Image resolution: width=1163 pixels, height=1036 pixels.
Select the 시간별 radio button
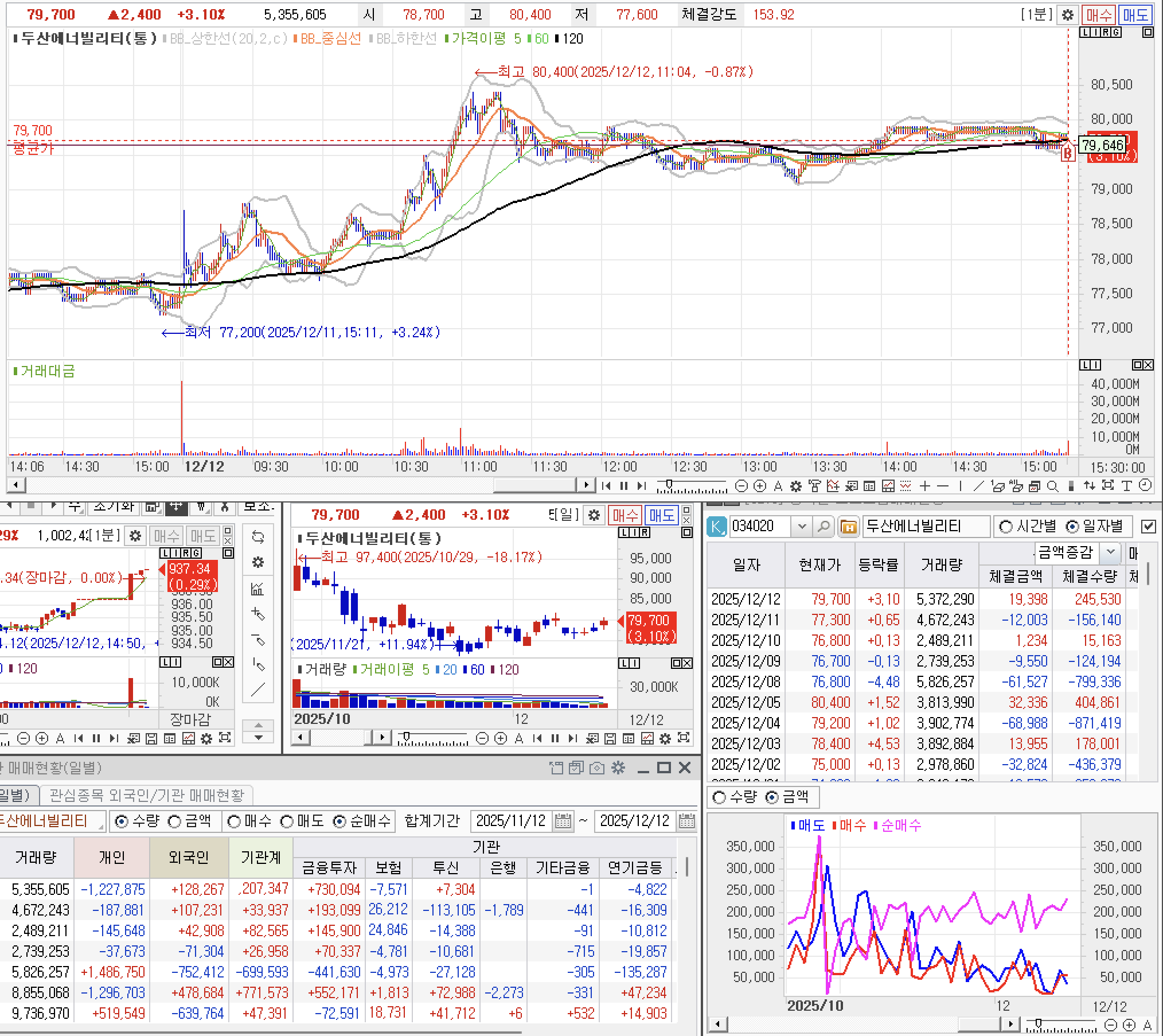pyautogui.click(x=1006, y=526)
